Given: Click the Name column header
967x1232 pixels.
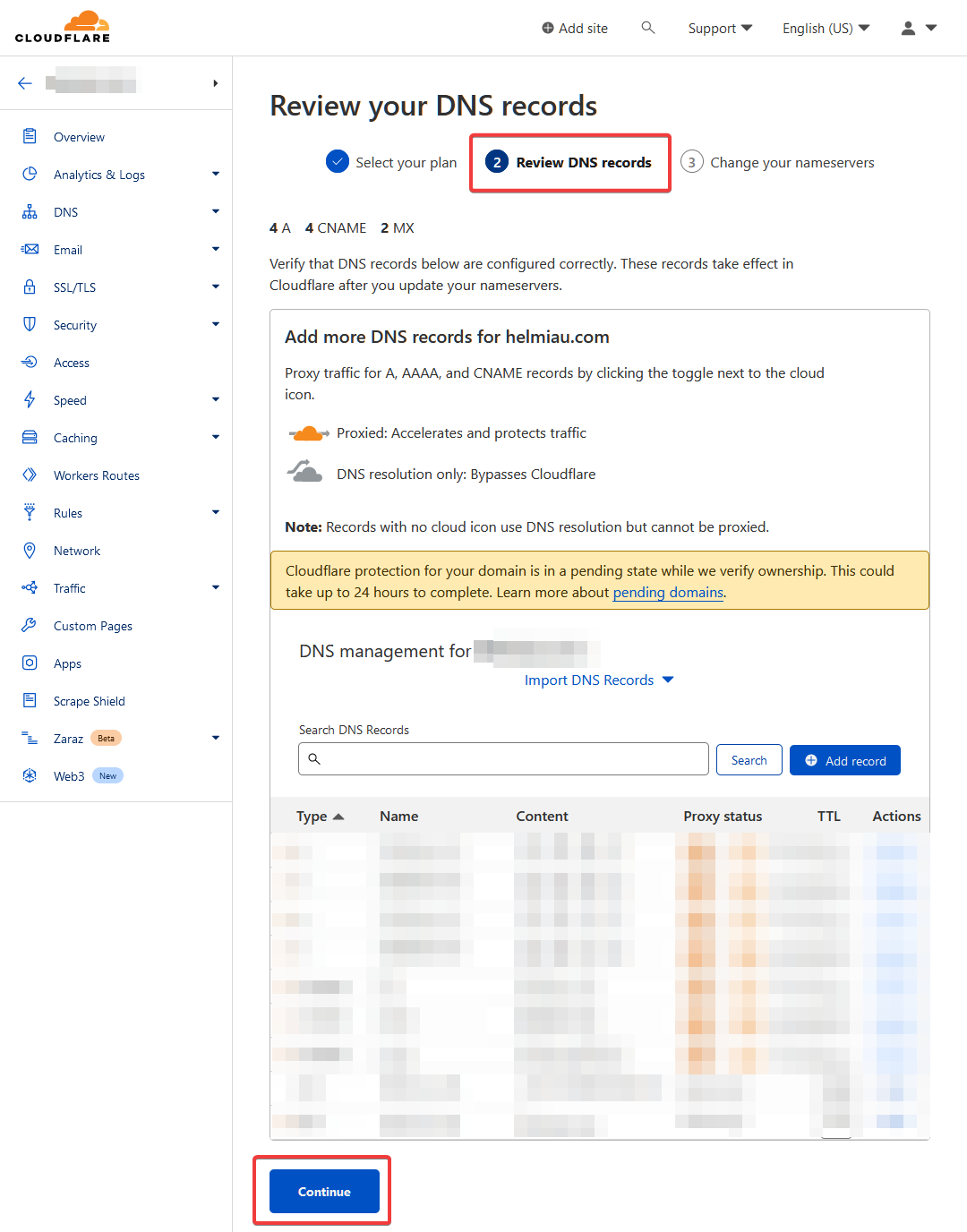Looking at the screenshot, I should click(x=399, y=817).
